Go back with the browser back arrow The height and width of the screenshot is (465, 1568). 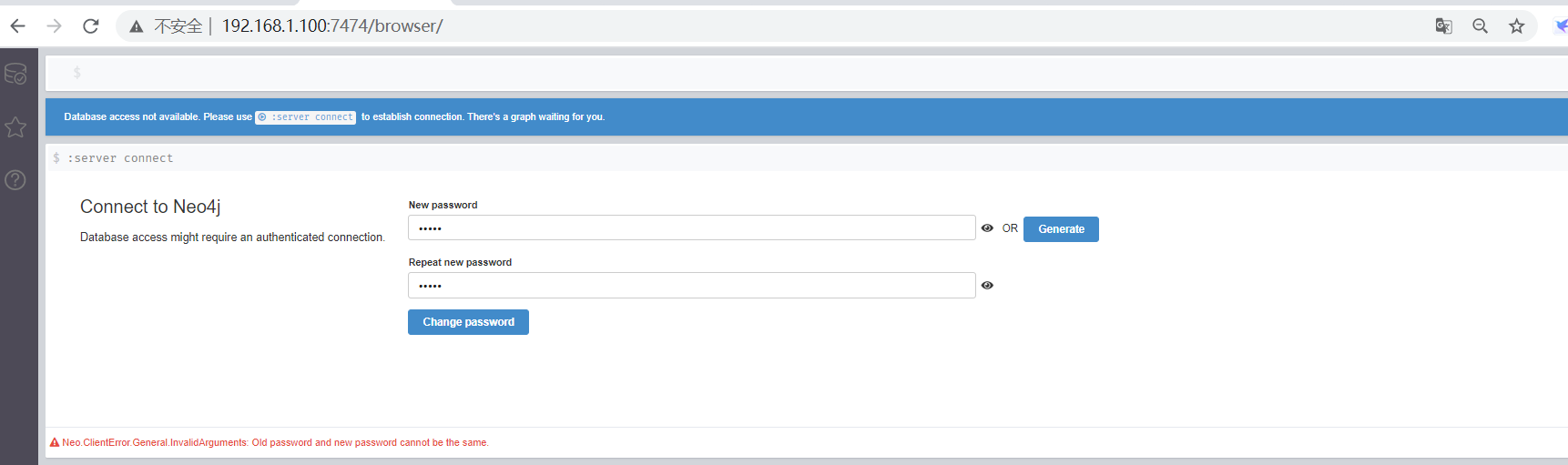17,25
